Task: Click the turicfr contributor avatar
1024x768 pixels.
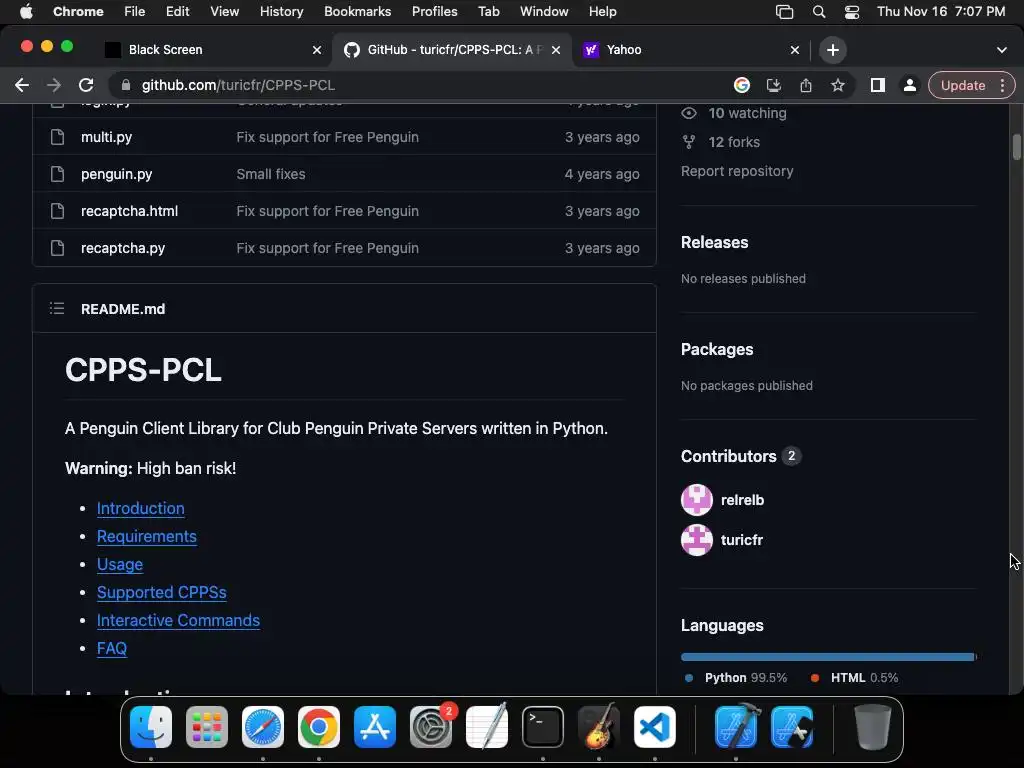Action: pyautogui.click(x=697, y=540)
